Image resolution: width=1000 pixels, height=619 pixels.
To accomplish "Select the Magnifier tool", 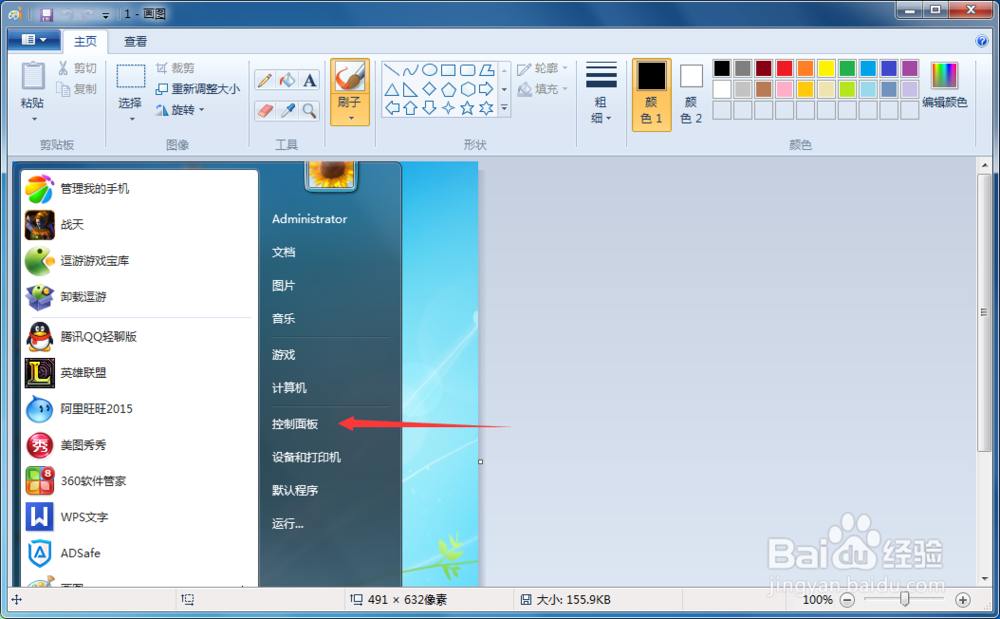I will [x=310, y=111].
